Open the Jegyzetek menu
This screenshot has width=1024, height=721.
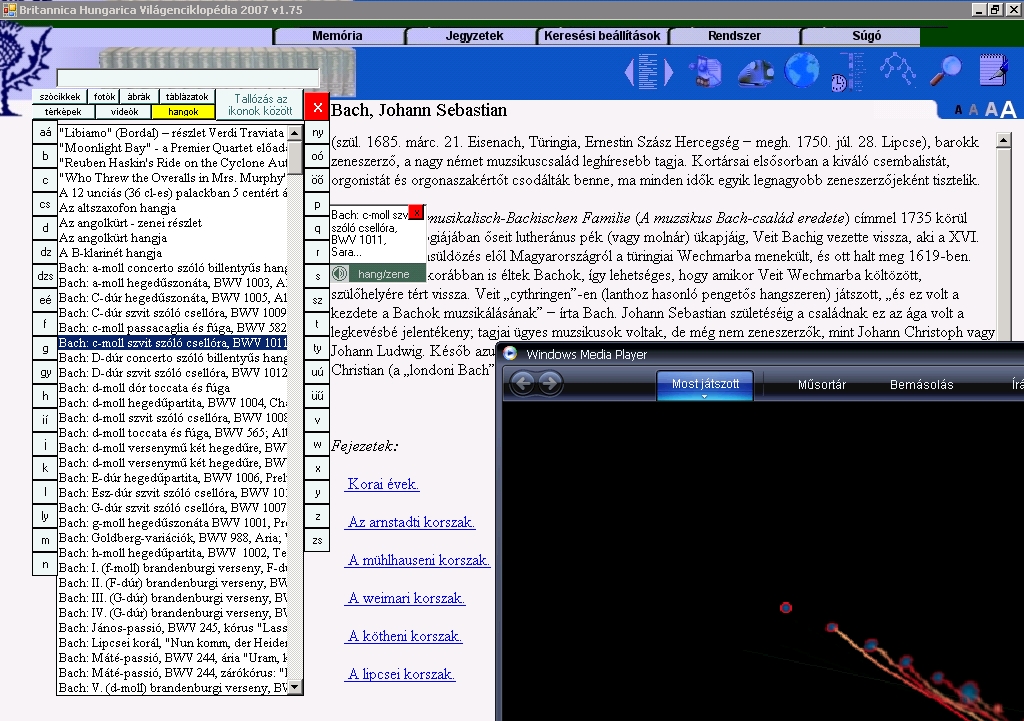coord(474,36)
